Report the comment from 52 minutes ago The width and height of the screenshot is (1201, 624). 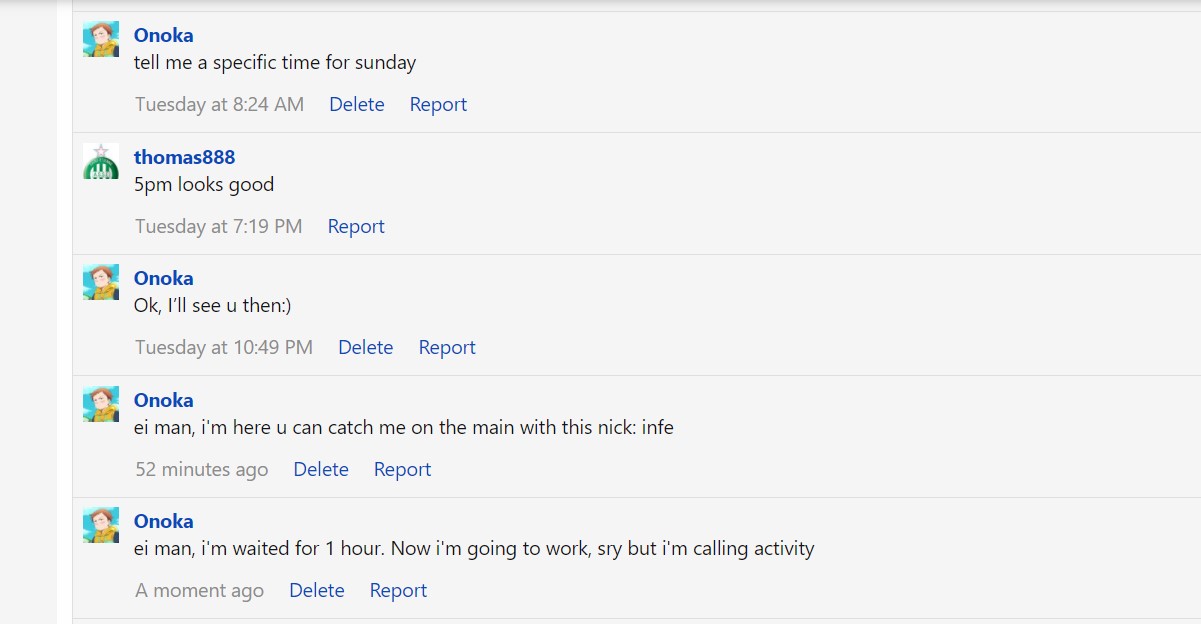click(402, 469)
